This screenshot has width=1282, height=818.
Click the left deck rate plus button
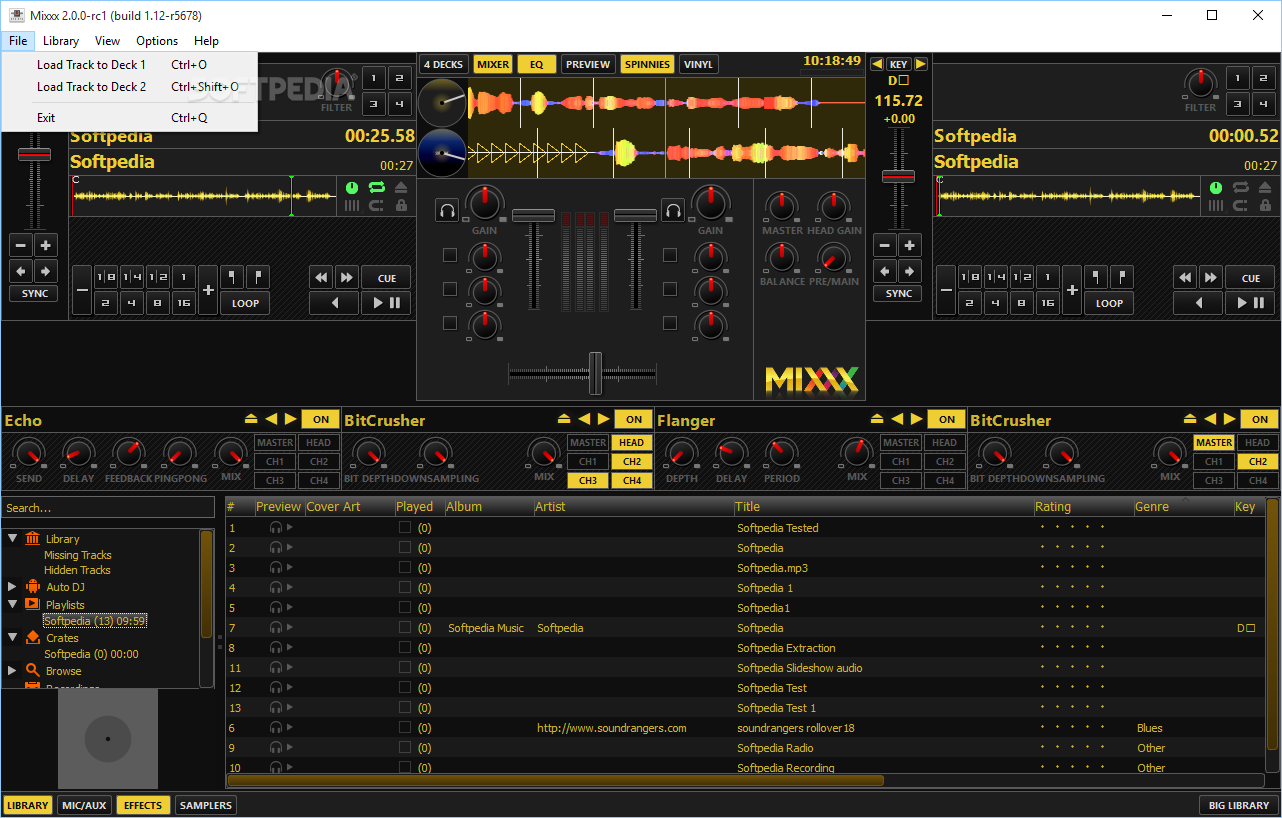46,245
